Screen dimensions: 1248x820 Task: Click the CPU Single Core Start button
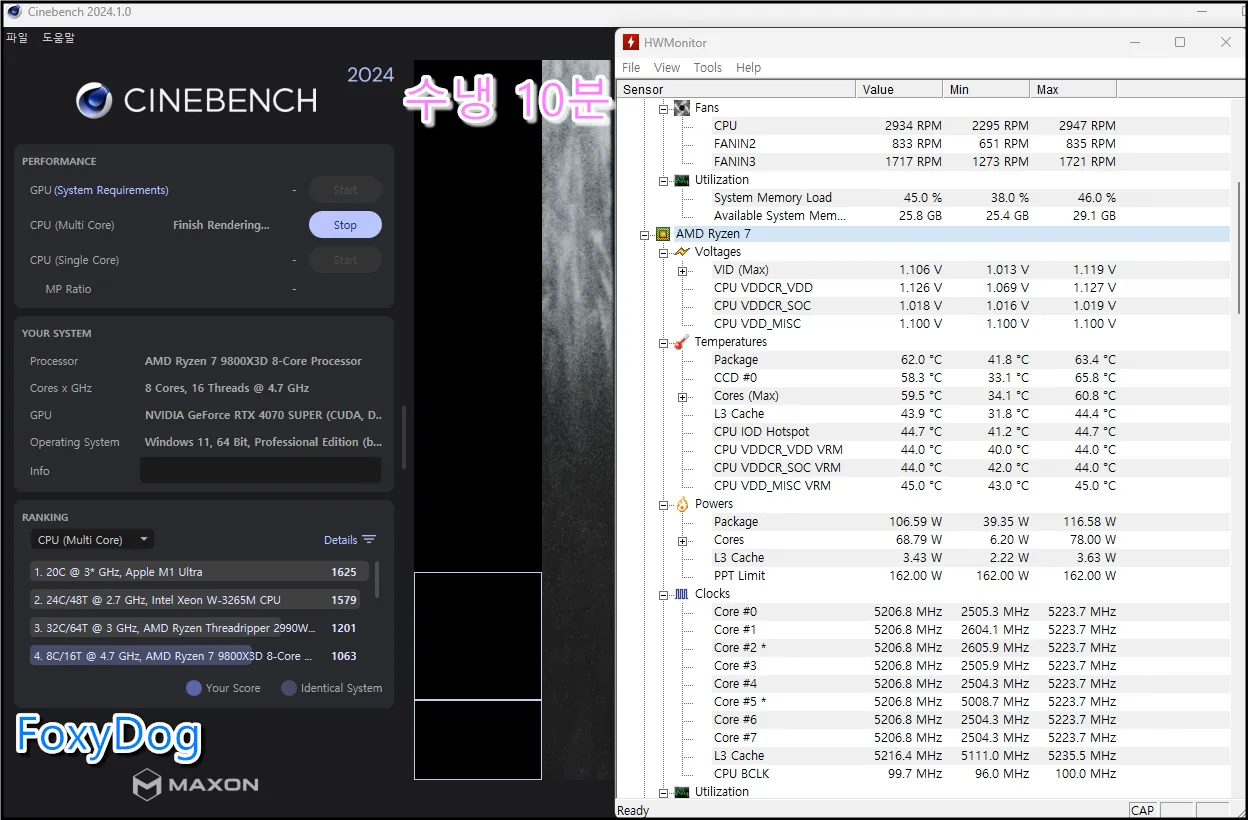point(345,260)
